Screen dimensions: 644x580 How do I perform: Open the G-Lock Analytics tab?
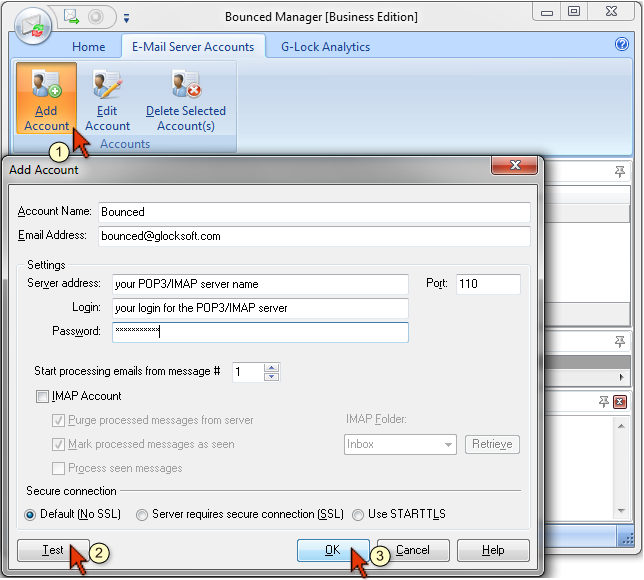[325, 47]
